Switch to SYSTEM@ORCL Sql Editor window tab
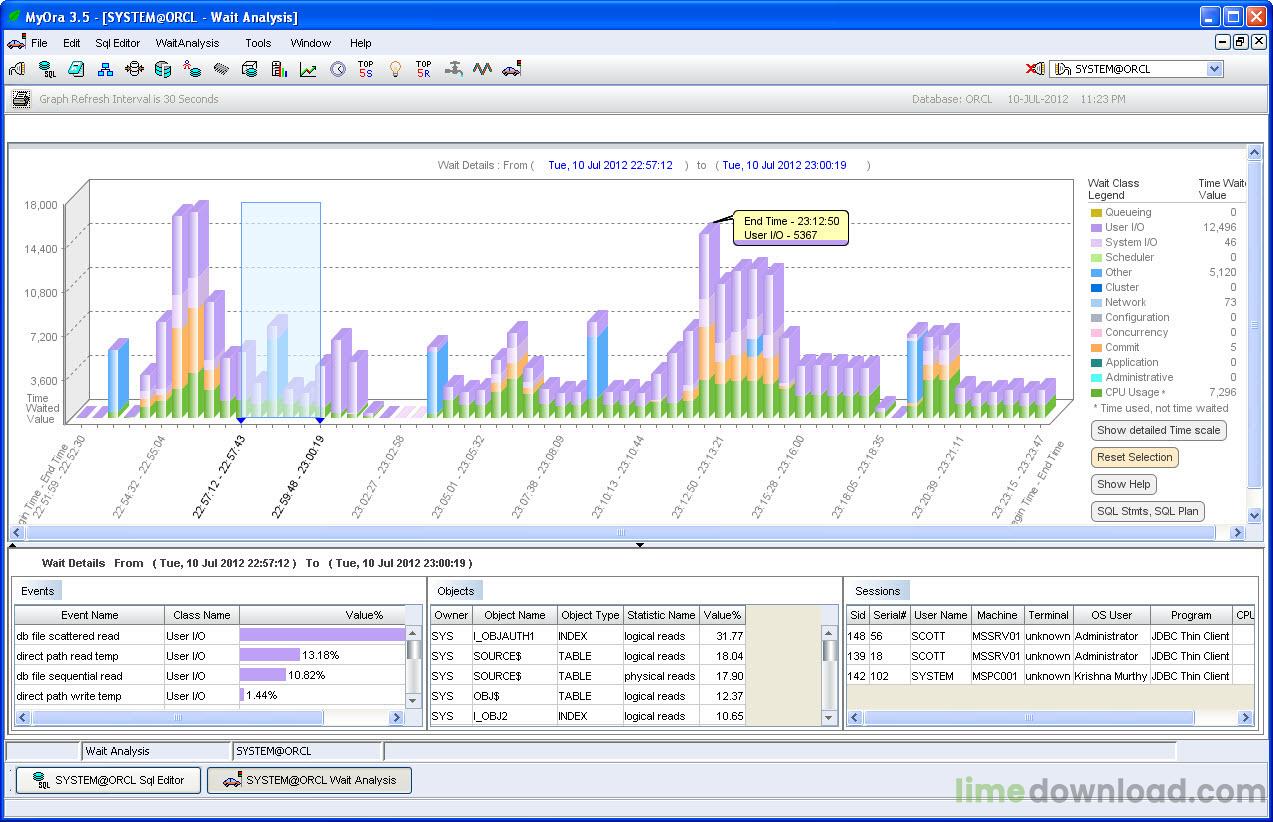 pyautogui.click(x=108, y=780)
